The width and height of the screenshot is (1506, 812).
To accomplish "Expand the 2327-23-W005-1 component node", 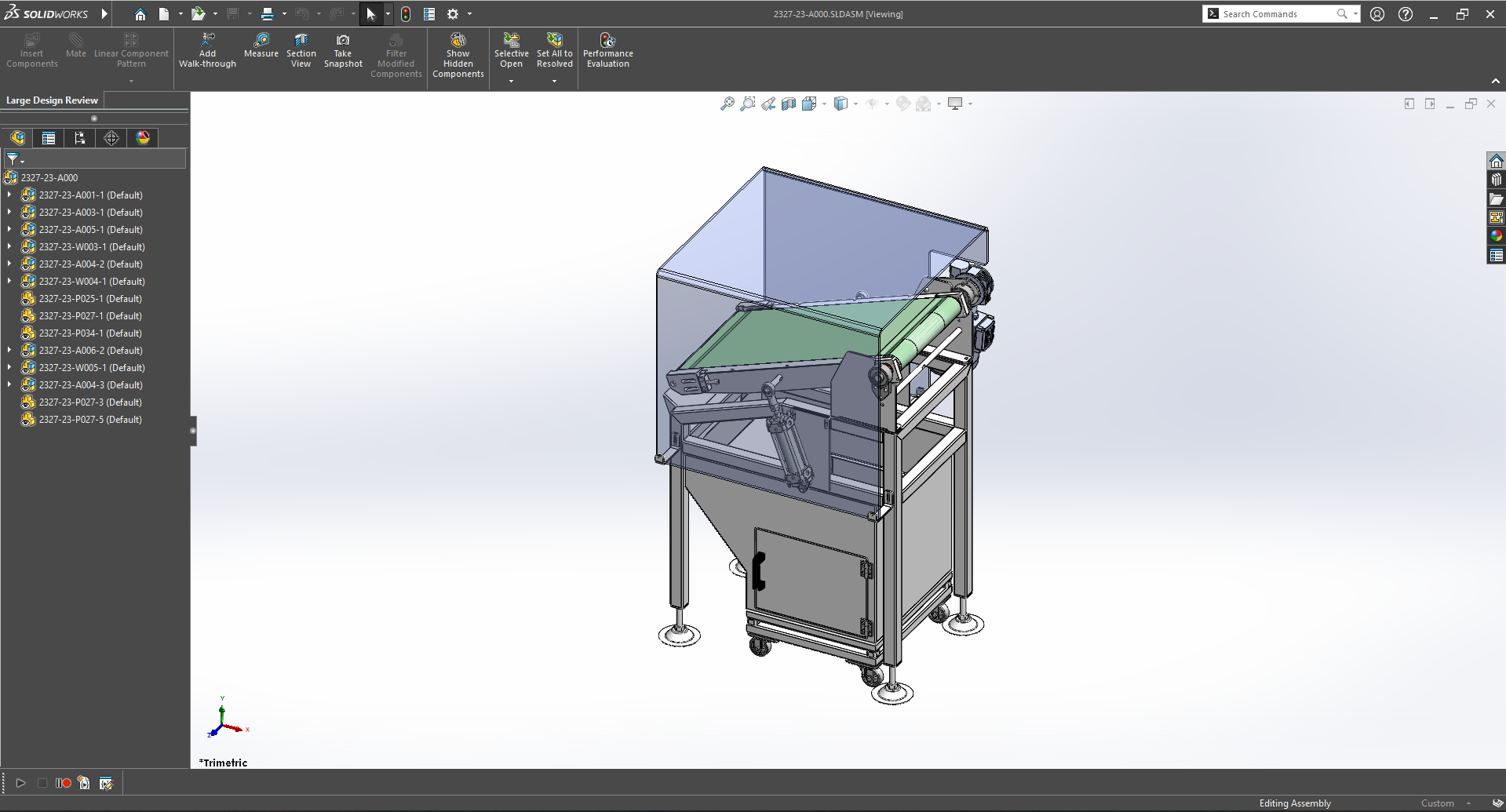I will (9, 368).
